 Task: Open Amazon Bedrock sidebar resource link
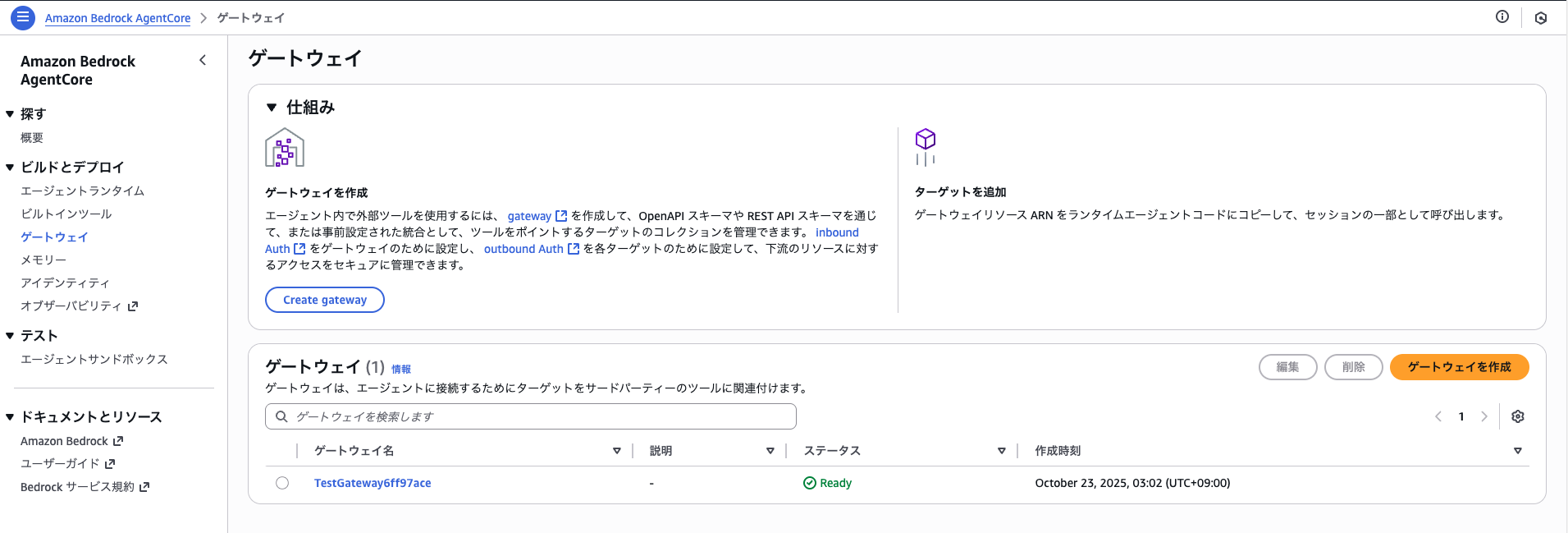coord(64,441)
